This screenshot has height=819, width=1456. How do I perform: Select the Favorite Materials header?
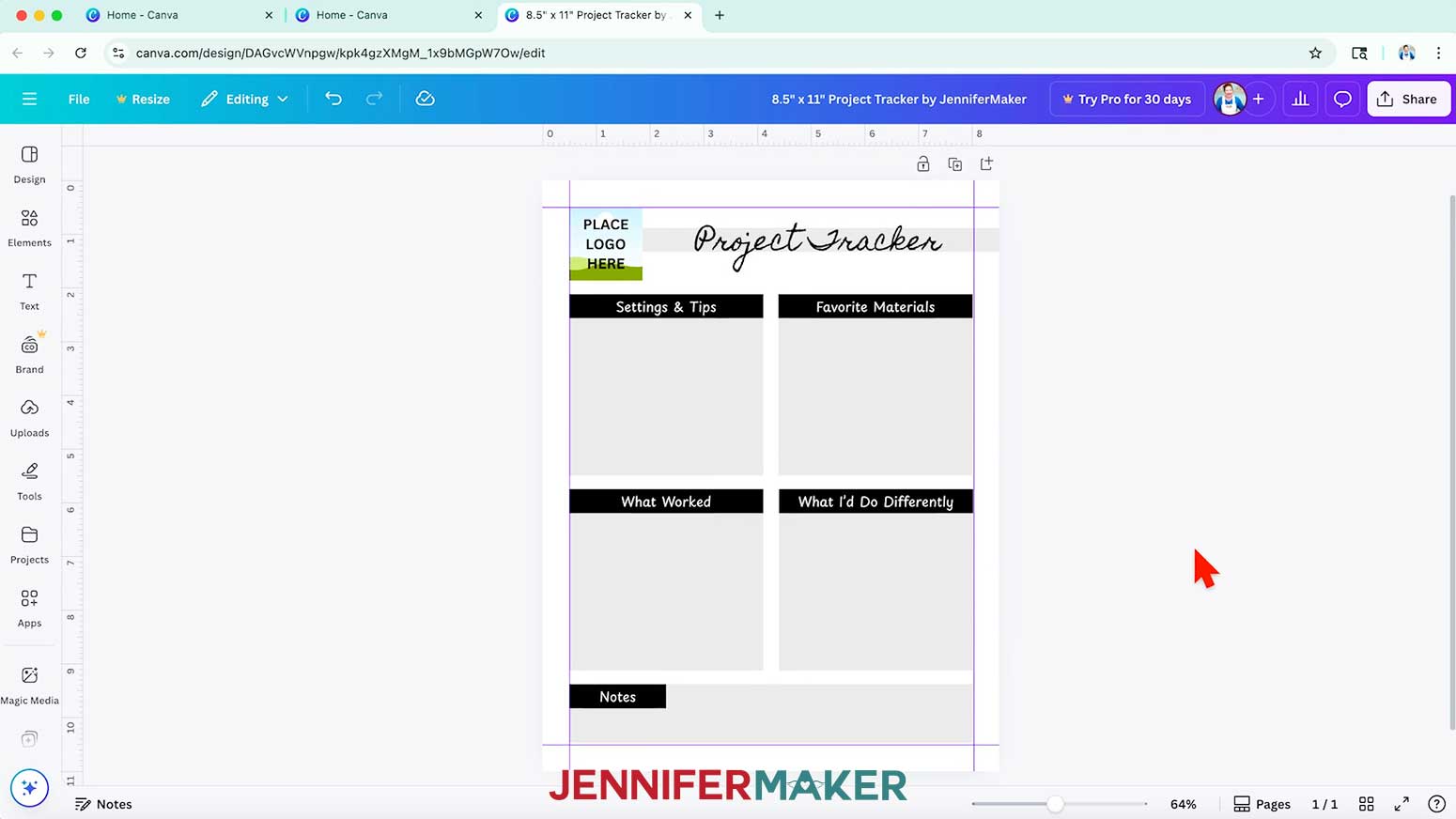coord(875,306)
